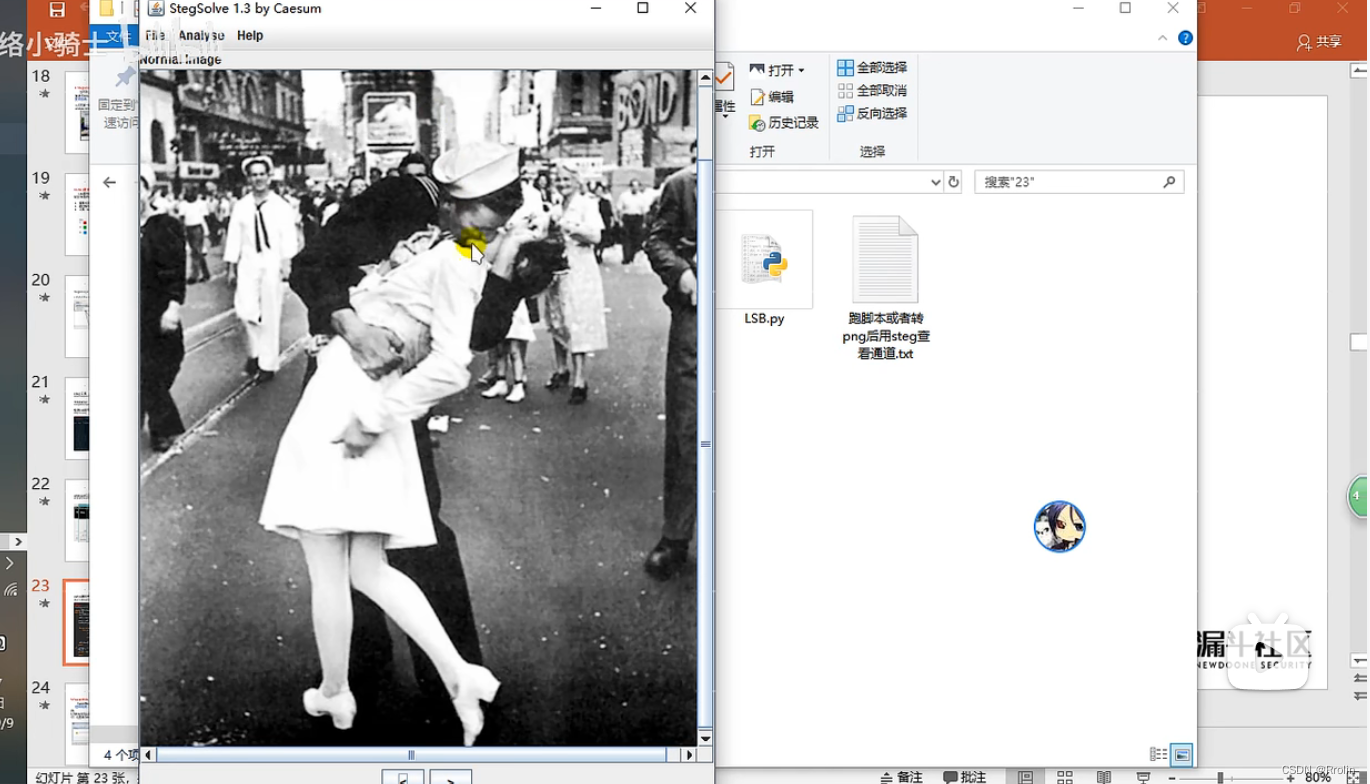The width and height of the screenshot is (1370, 784).
Task: Select slide 19 thumbnail in PowerPoint
Action: pyautogui.click(x=77, y=214)
